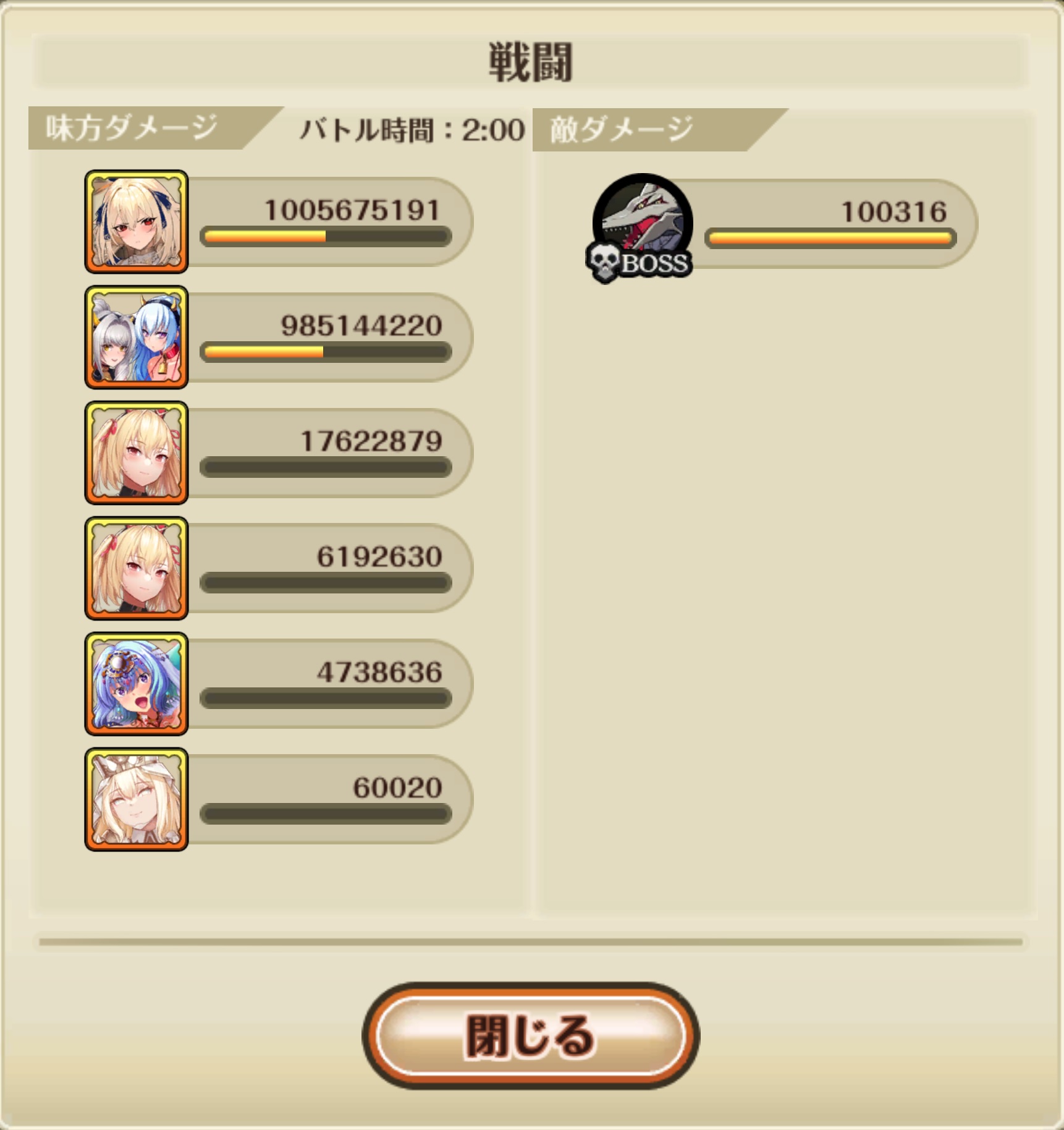This screenshot has width=1064, height=1130.
Task: Select the blue-haired character portrait with 4738636 damage
Action: (x=136, y=684)
